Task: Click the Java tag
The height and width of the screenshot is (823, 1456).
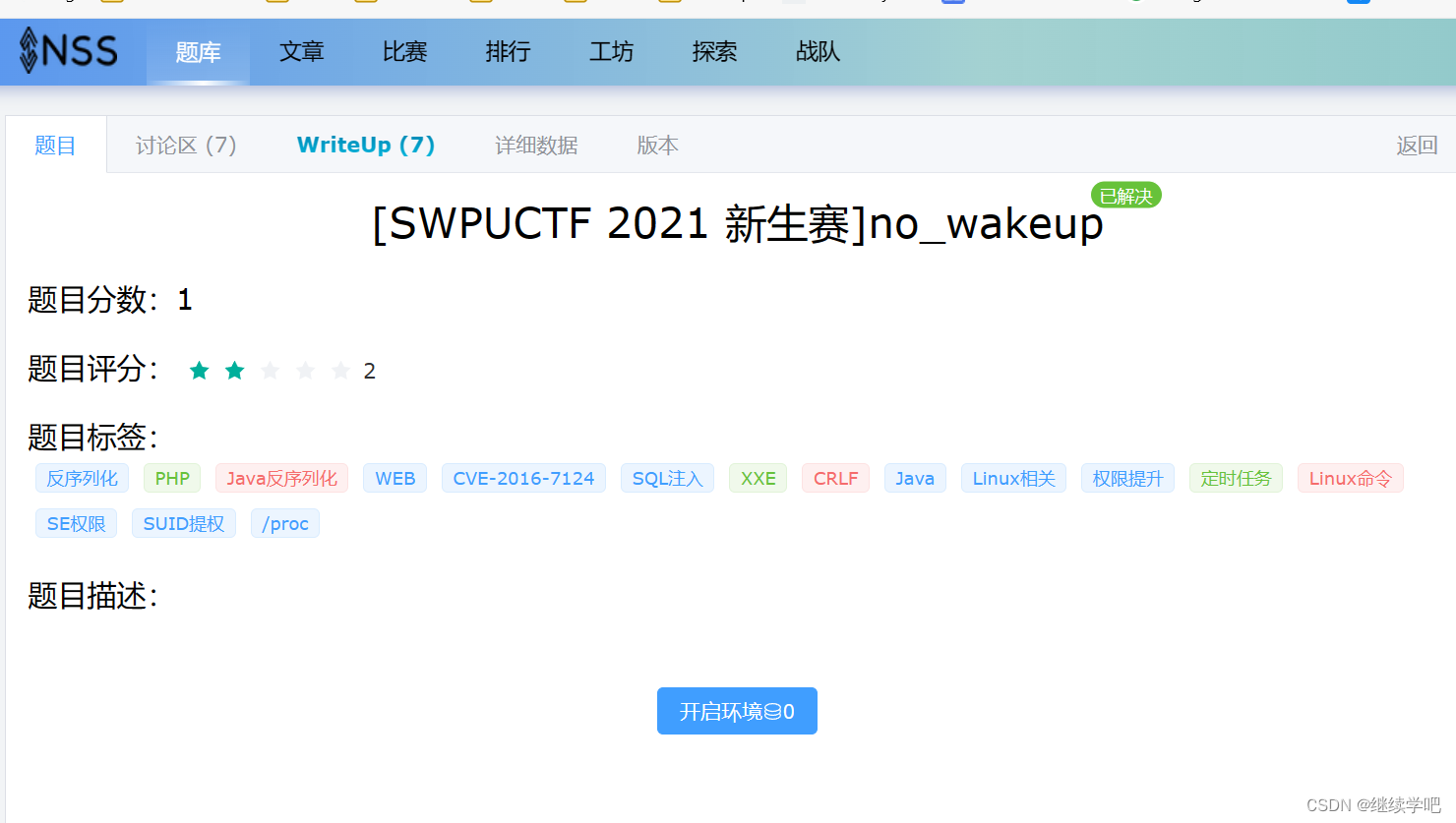Action: point(915,479)
